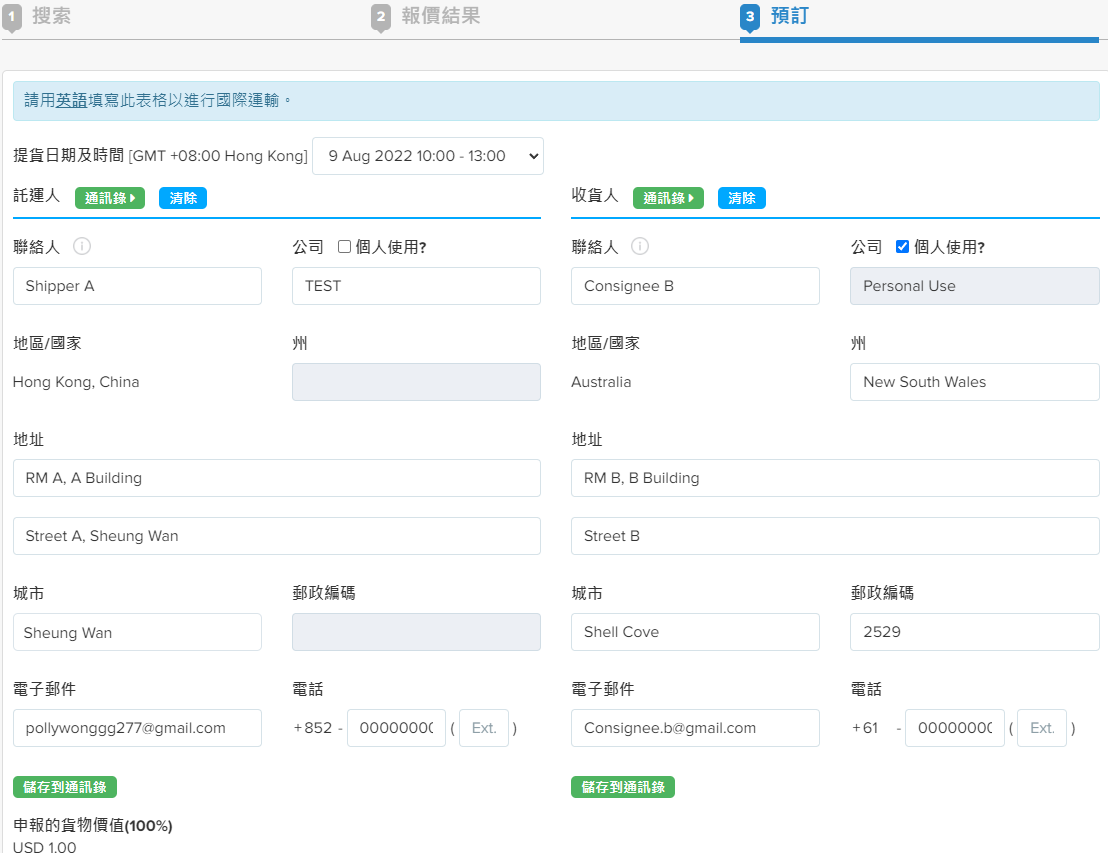
Task: Click the shipper phone Ext. field
Action: (484, 729)
